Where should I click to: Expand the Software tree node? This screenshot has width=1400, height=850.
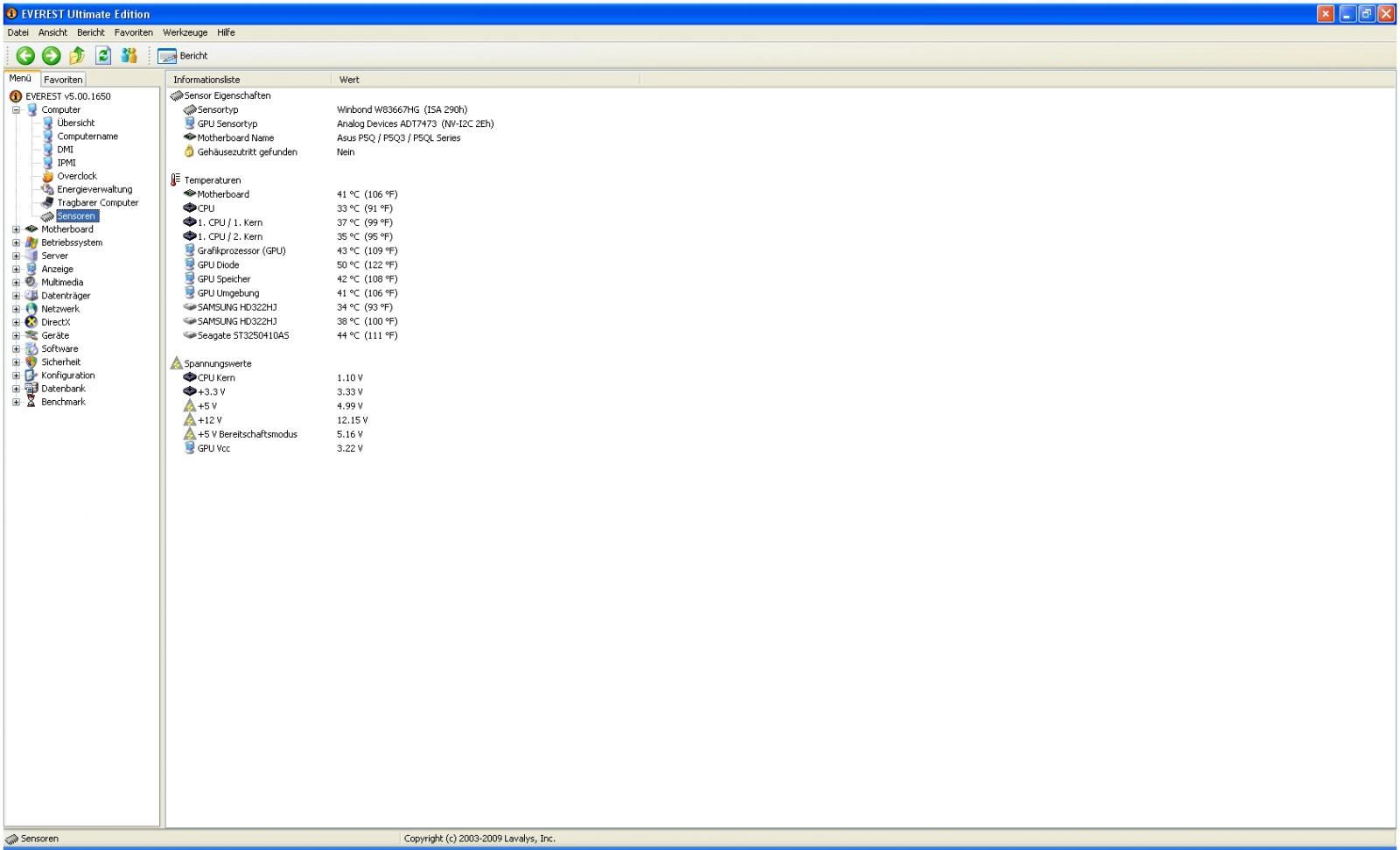pyautogui.click(x=16, y=349)
